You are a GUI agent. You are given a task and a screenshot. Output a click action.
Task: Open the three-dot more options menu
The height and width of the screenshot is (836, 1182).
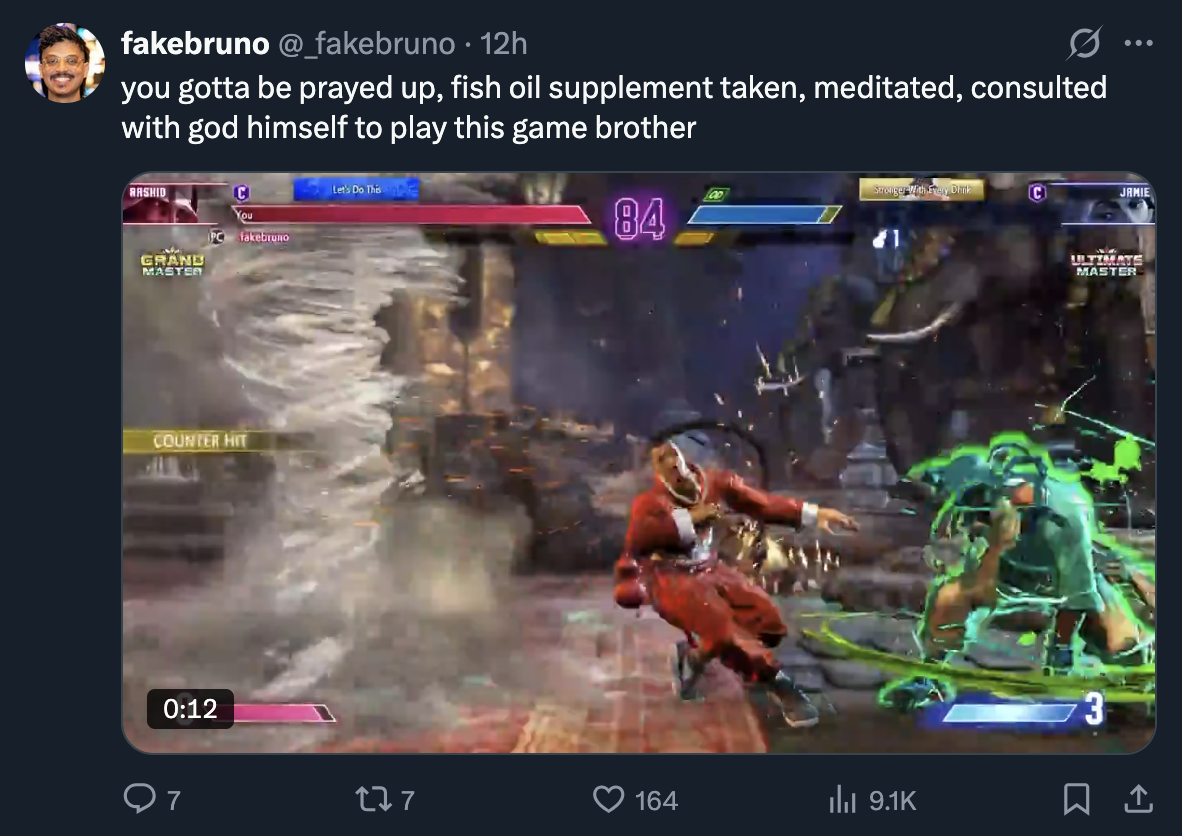point(1138,43)
